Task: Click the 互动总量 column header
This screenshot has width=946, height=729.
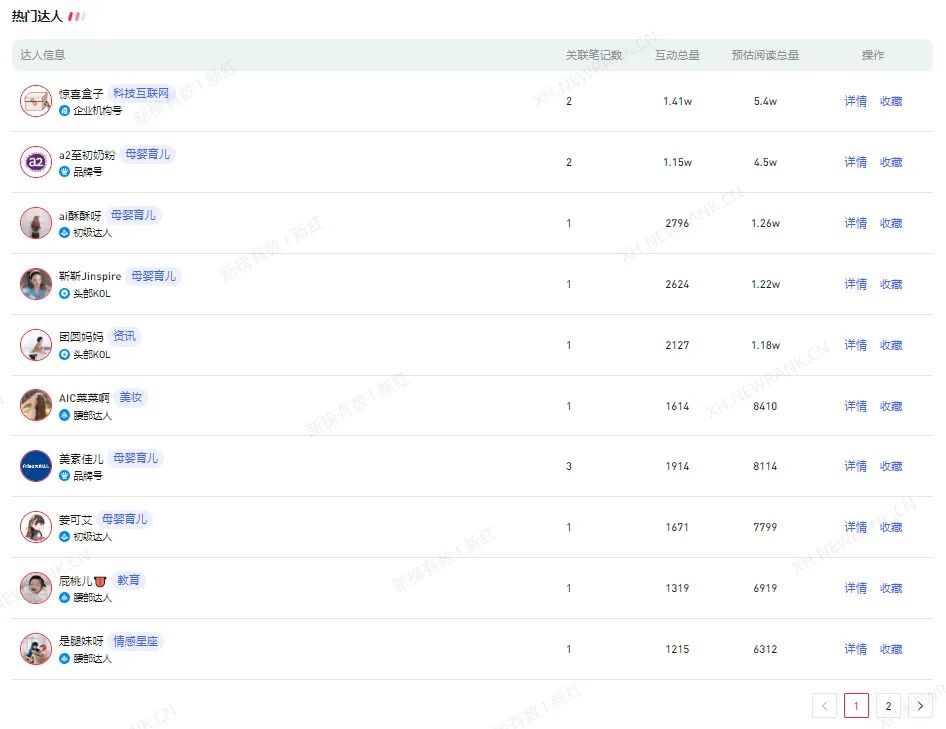Action: tap(677, 55)
